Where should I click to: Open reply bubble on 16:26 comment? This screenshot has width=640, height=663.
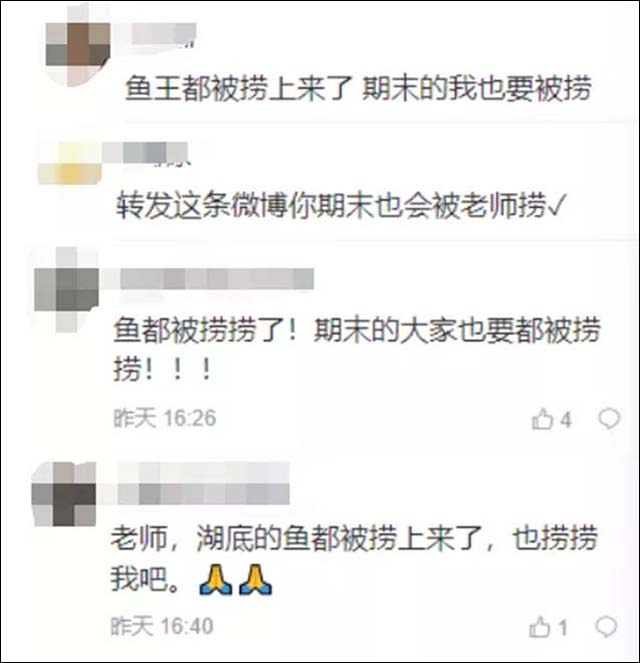609,419
